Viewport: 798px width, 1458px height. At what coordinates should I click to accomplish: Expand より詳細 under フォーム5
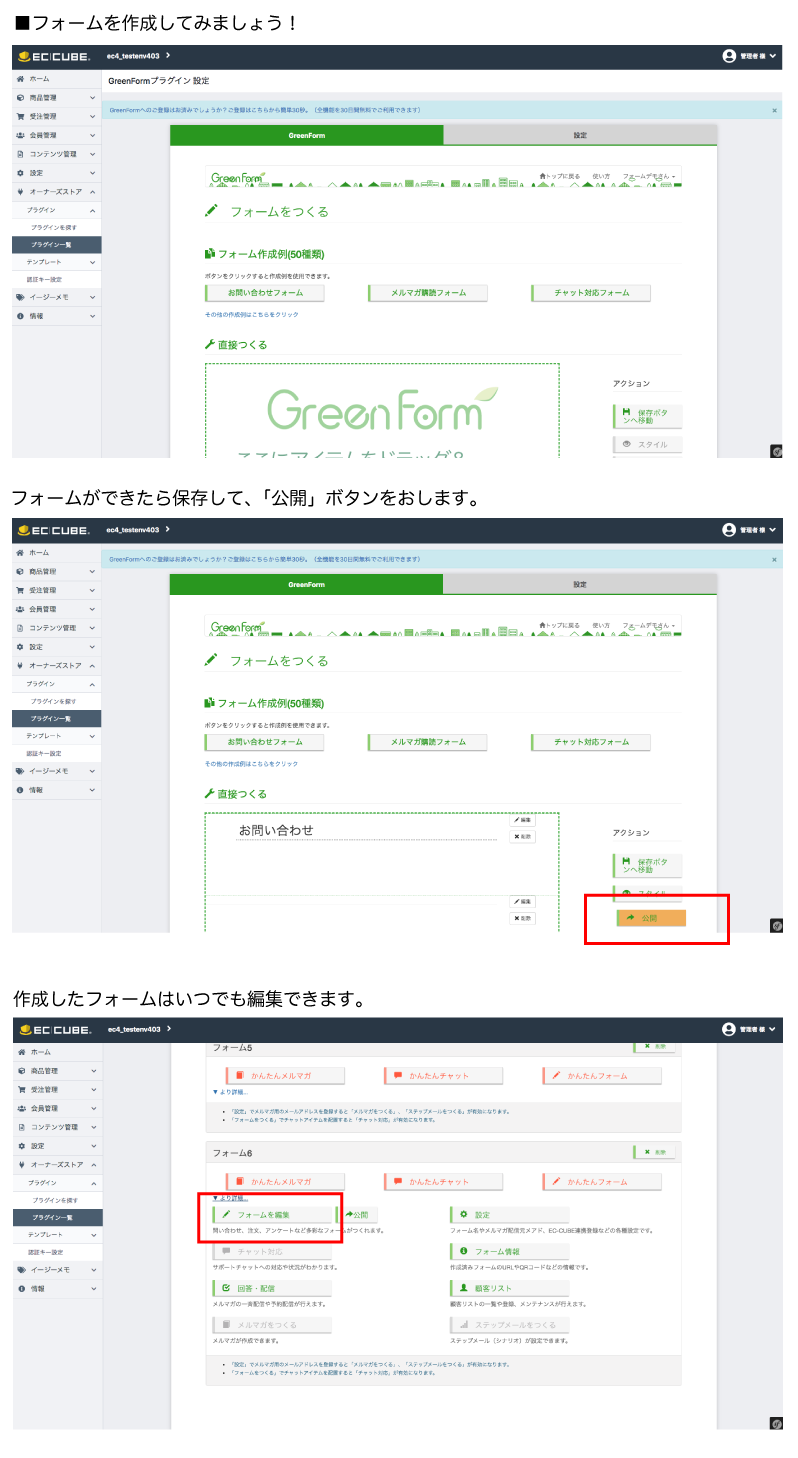point(230,1092)
